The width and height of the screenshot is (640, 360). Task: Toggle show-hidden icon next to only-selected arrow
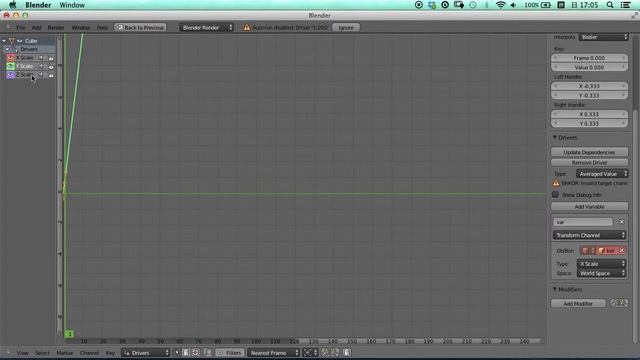pos(186,353)
